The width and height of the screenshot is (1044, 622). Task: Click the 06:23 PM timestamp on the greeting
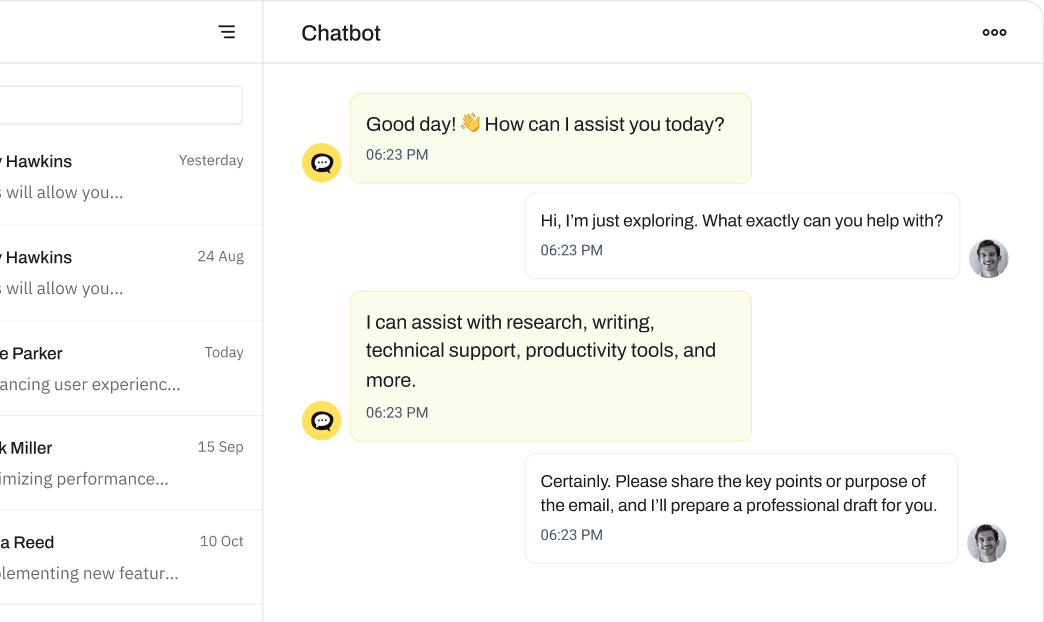point(396,154)
